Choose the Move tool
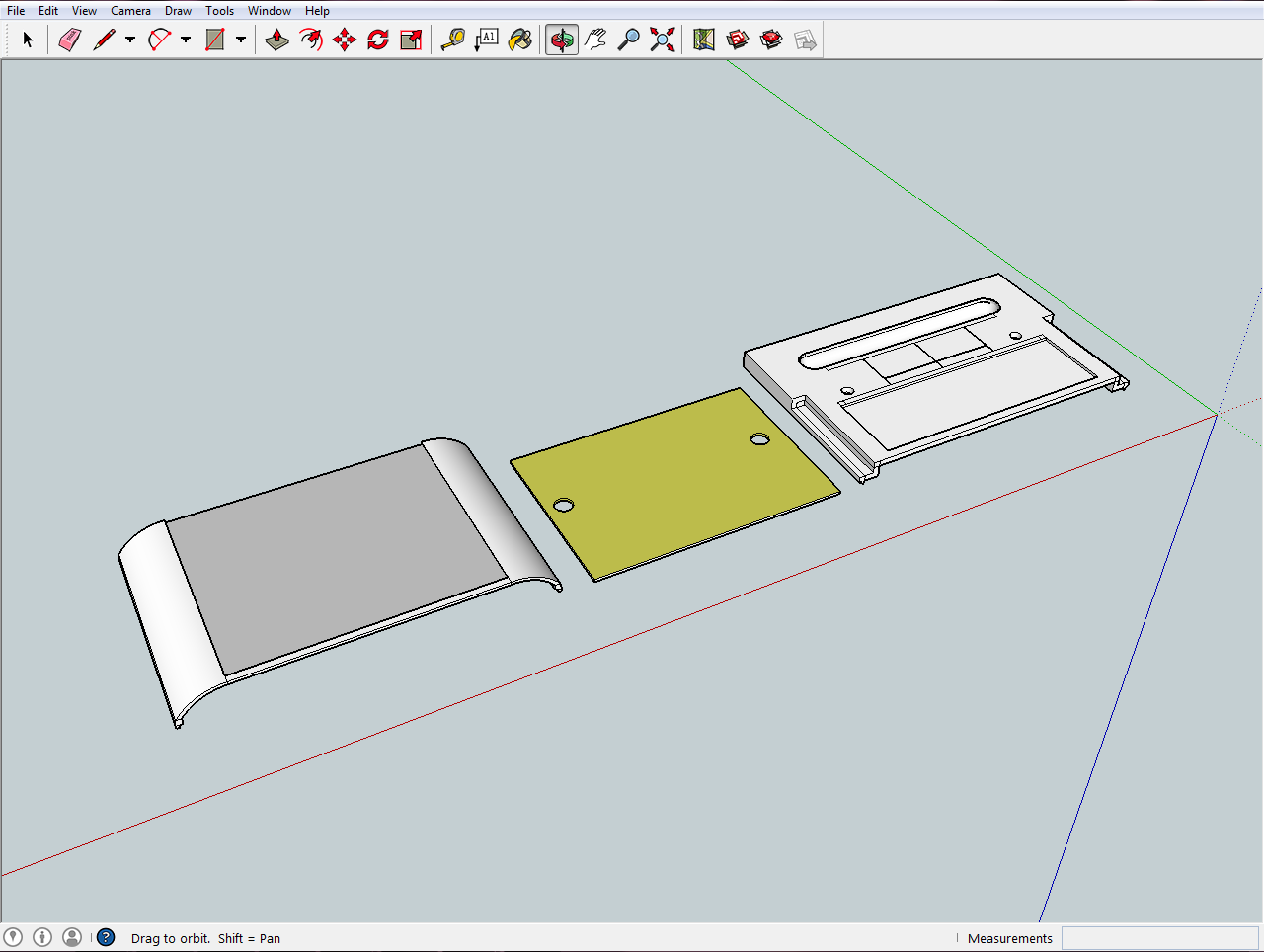 tap(345, 40)
